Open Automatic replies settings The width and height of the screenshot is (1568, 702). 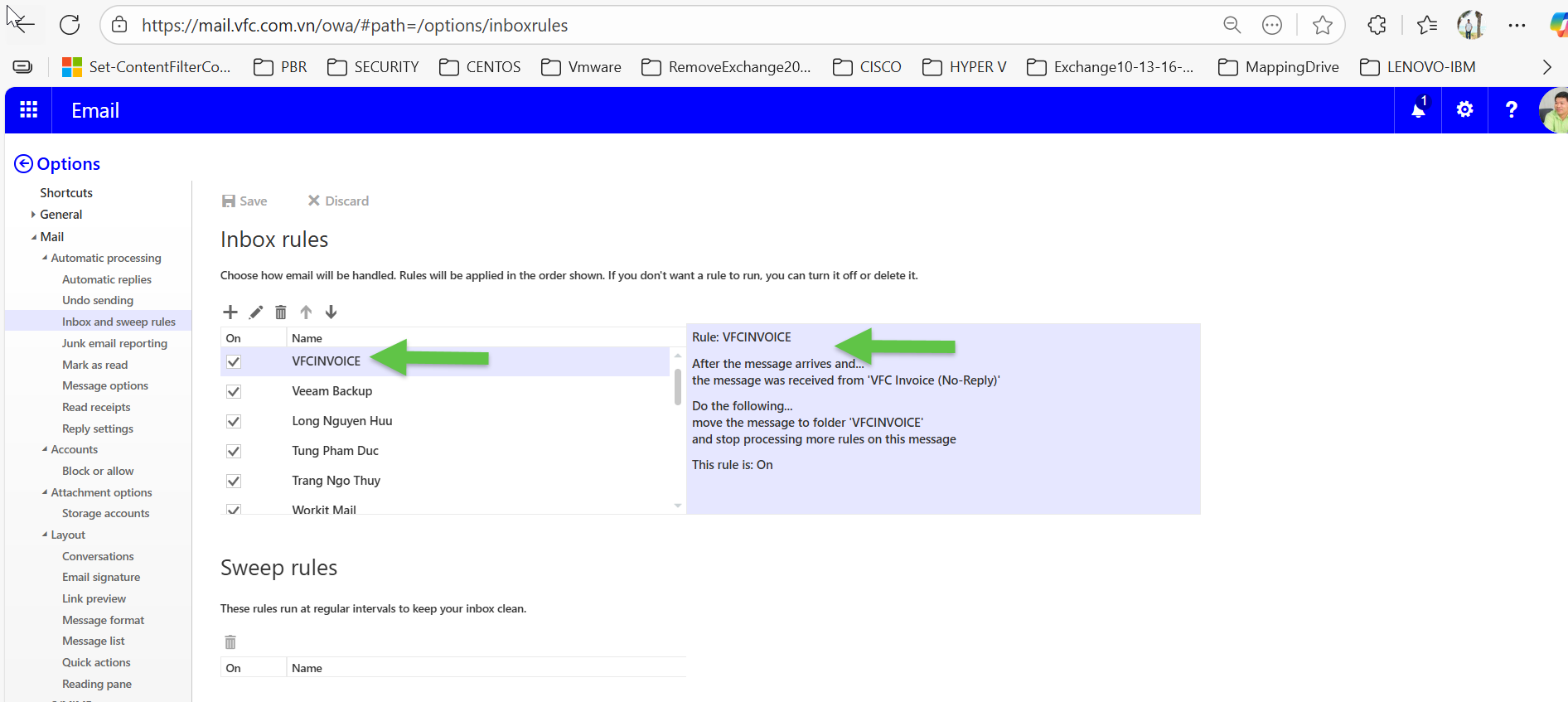click(x=106, y=279)
